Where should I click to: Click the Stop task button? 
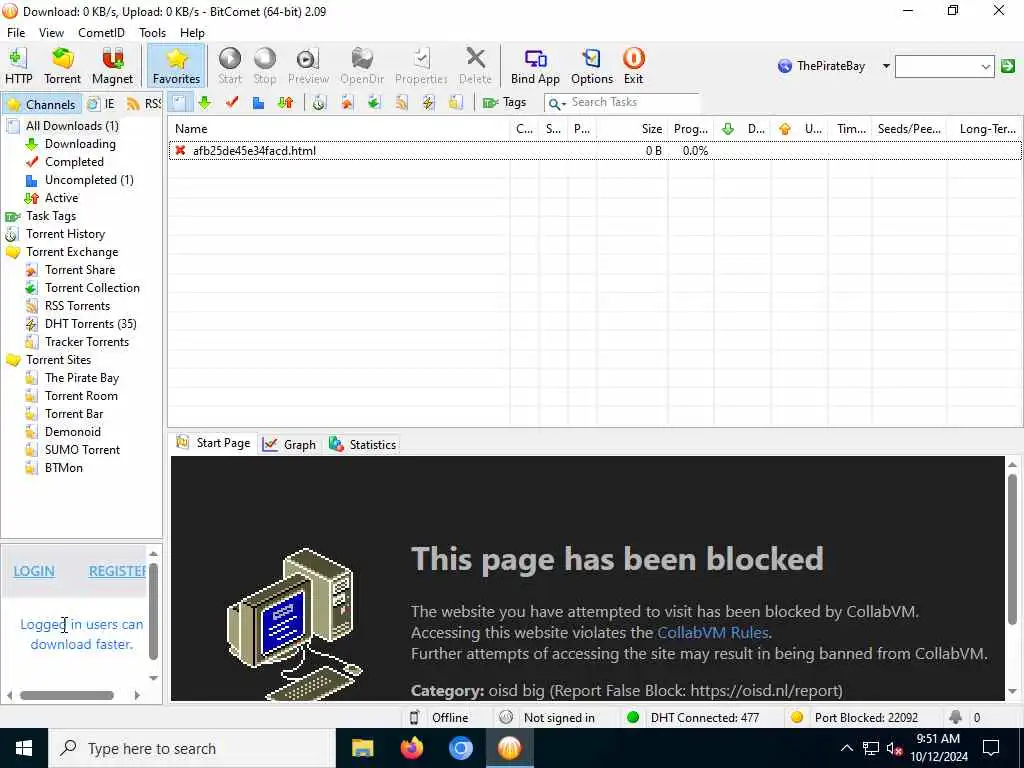[264, 66]
